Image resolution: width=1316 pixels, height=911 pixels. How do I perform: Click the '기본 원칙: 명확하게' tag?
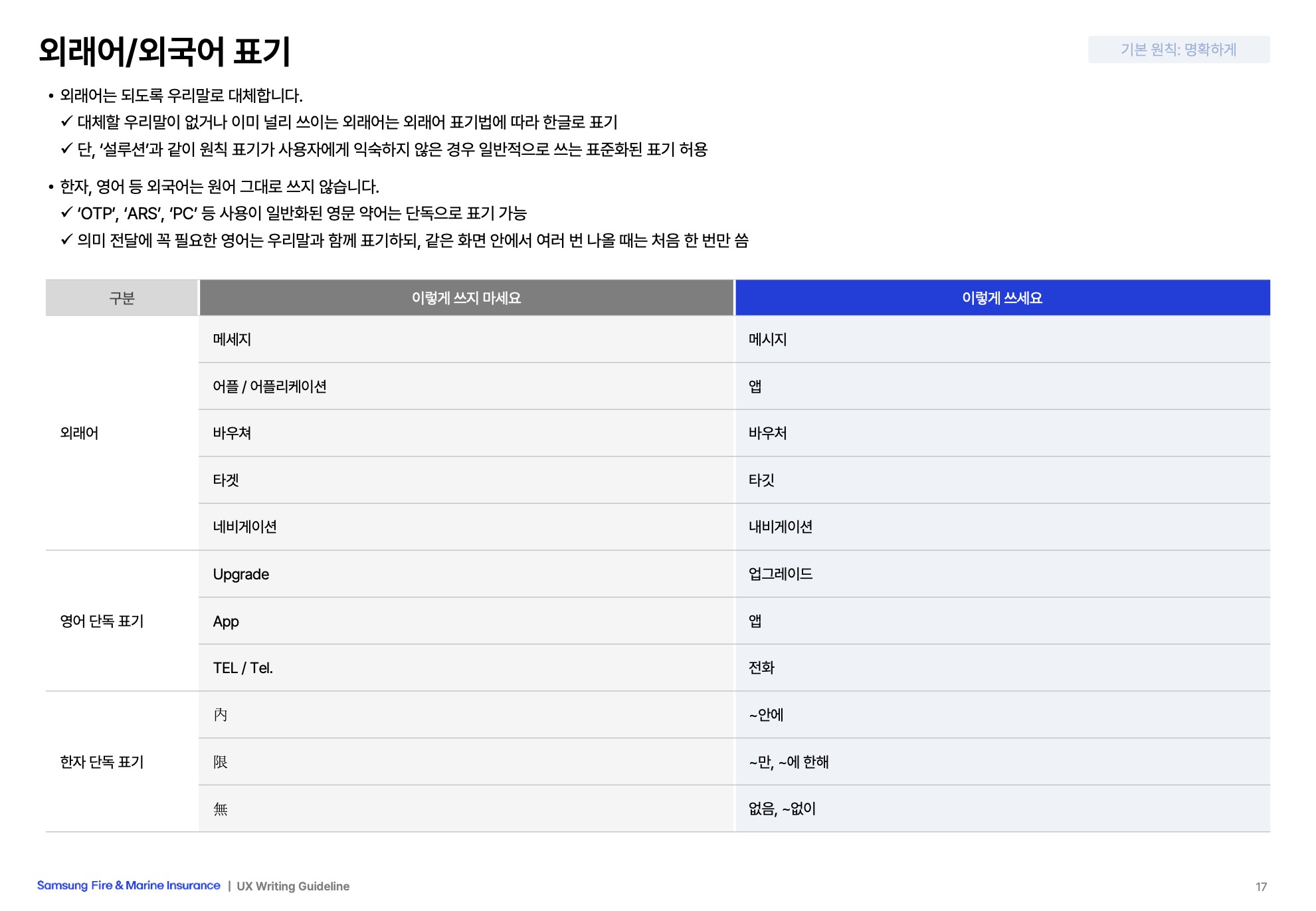pos(1178,50)
